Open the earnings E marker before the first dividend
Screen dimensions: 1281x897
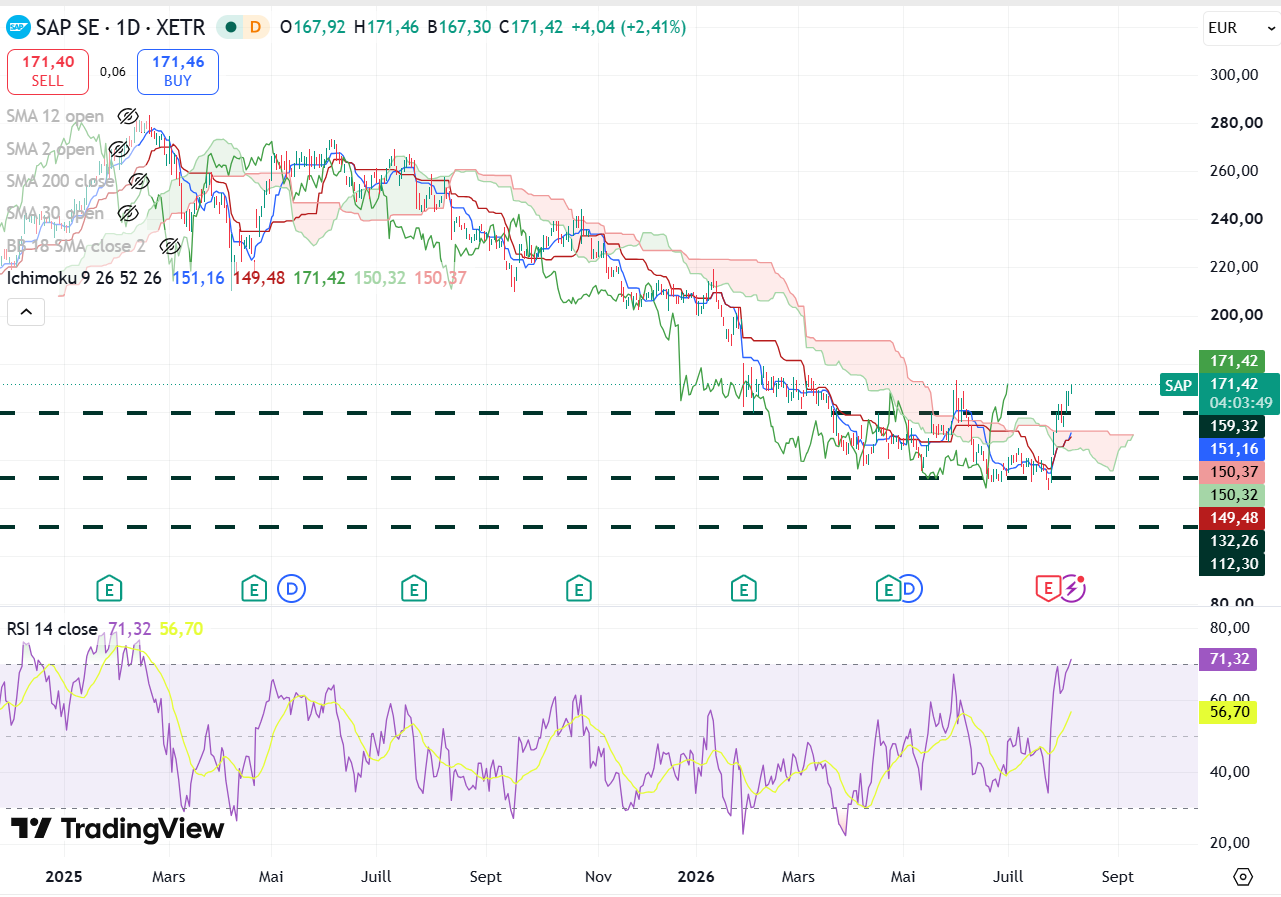(x=254, y=589)
